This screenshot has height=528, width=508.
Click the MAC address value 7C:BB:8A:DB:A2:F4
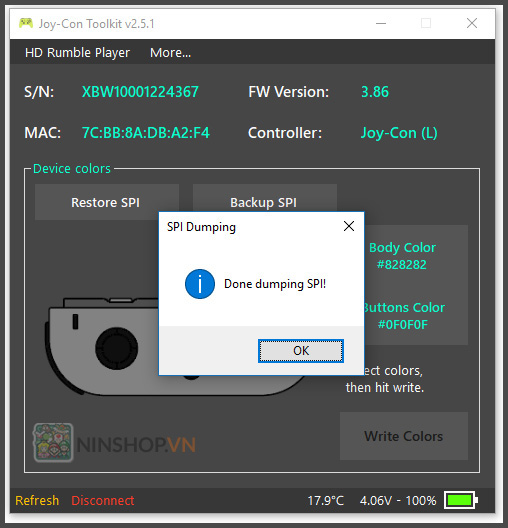tap(146, 133)
